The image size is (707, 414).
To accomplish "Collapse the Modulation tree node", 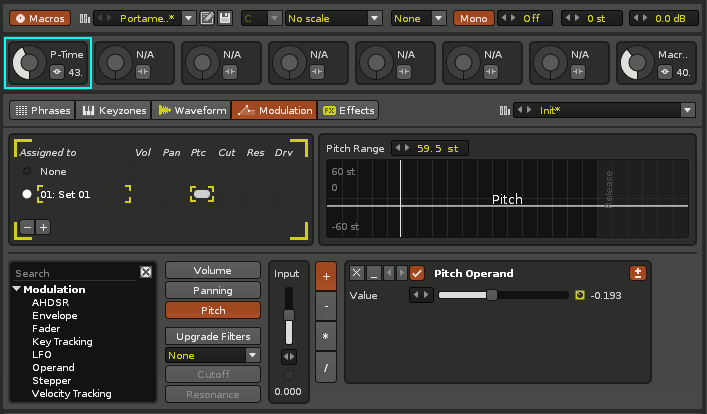I will tap(17, 289).
